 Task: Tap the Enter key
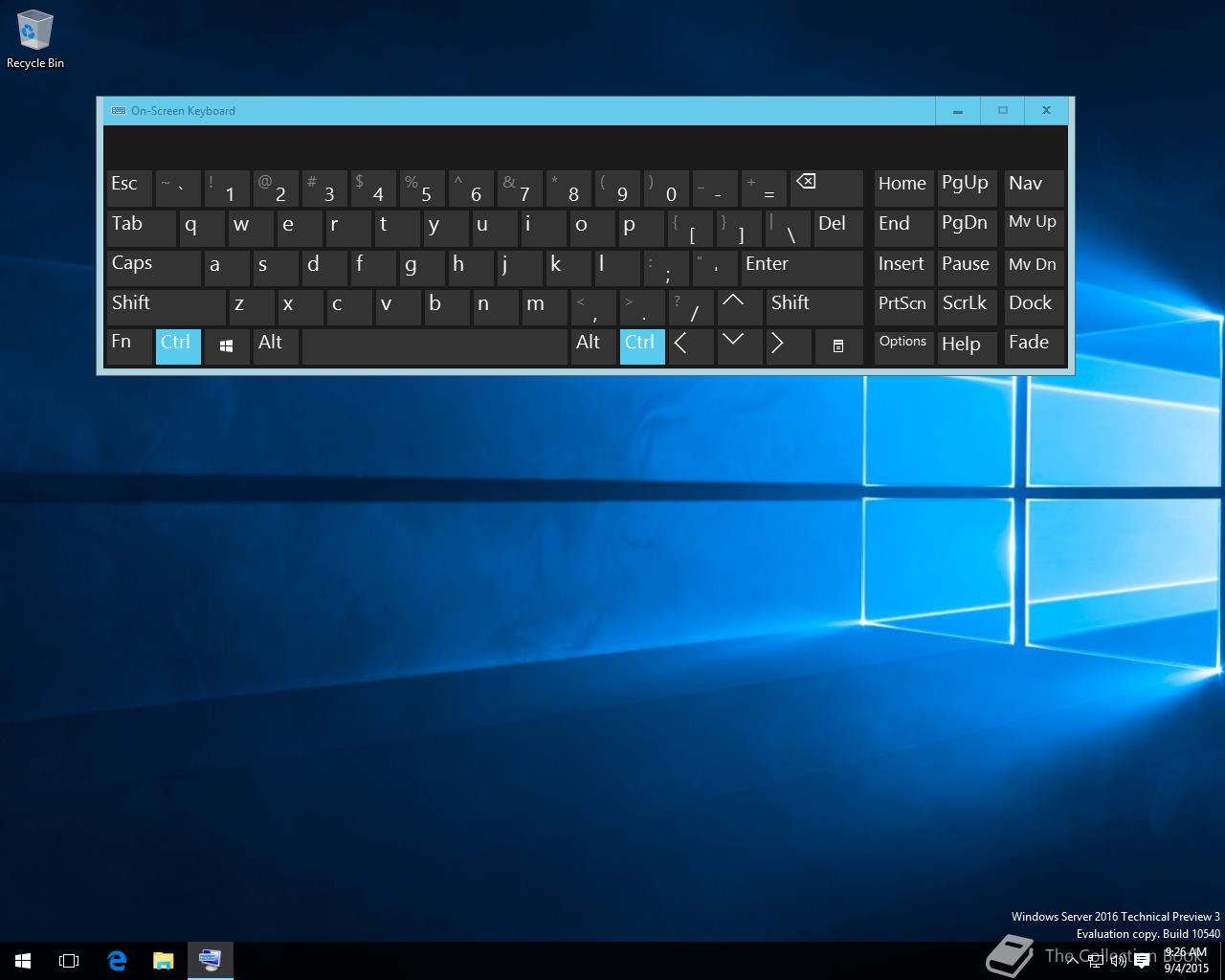pyautogui.click(x=802, y=267)
